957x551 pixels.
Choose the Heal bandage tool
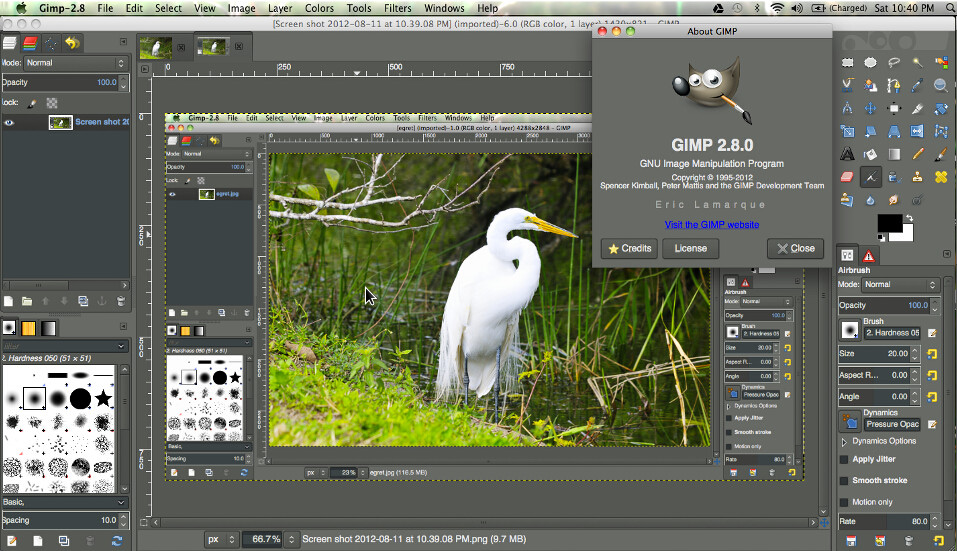point(941,177)
